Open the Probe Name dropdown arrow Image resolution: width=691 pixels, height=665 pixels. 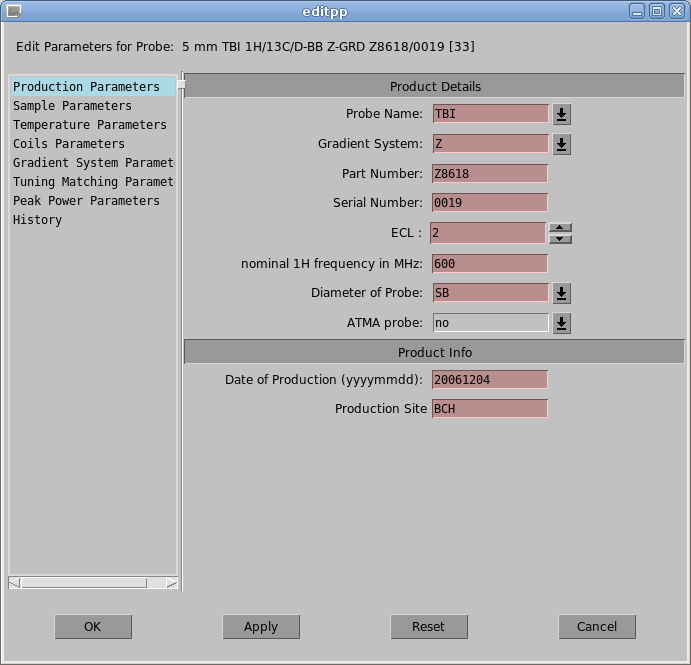561,114
